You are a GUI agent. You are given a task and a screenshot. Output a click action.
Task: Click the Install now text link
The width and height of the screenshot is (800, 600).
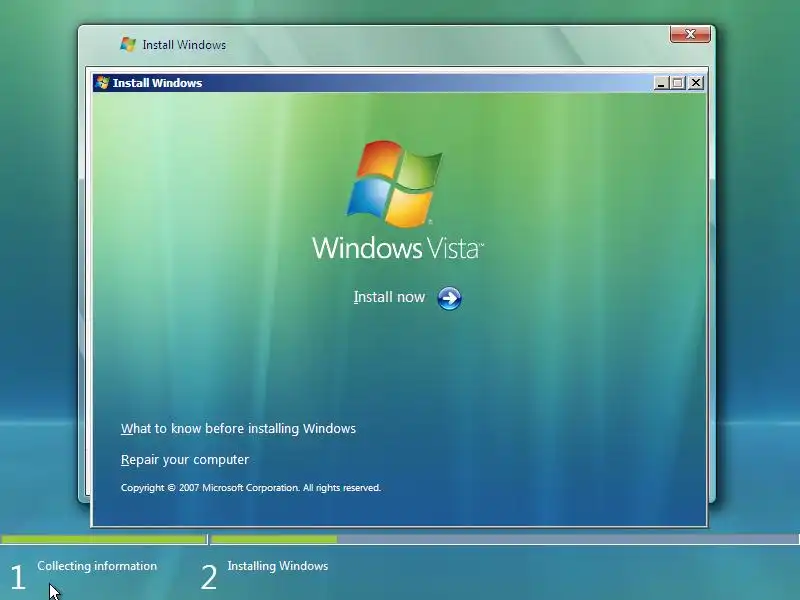[389, 297]
